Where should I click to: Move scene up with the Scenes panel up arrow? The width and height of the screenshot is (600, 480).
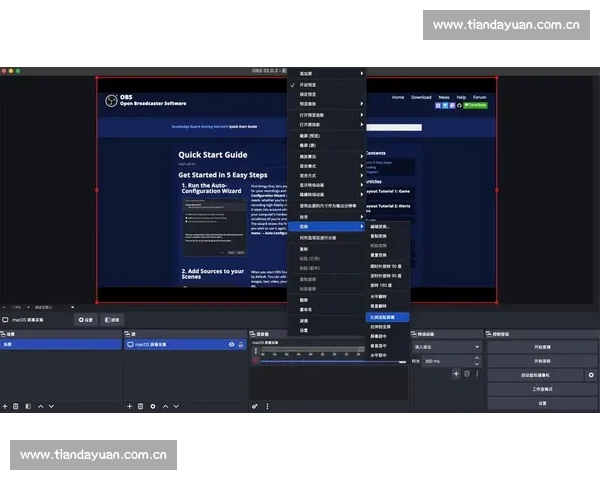41,406
